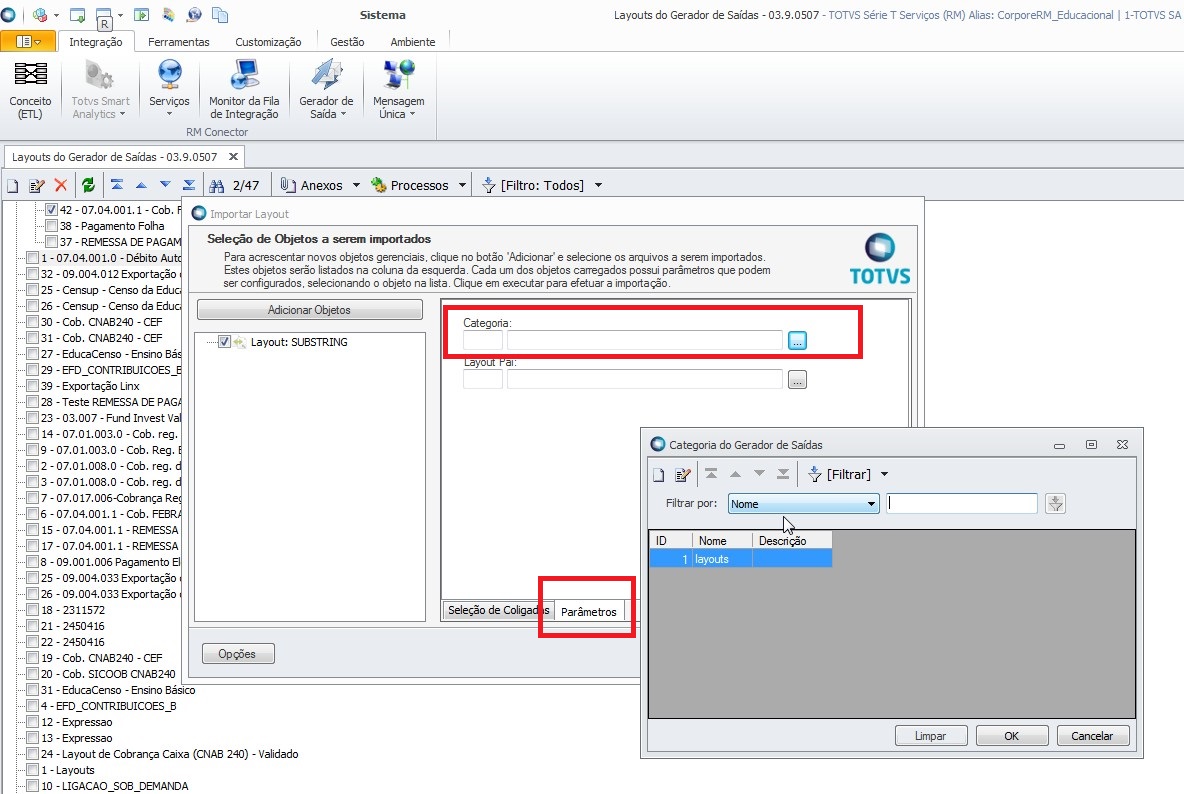Viewport: 1184px width, 794px height.
Task: Click Cancelar in Categoria dialog
Action: point(1093,736)
